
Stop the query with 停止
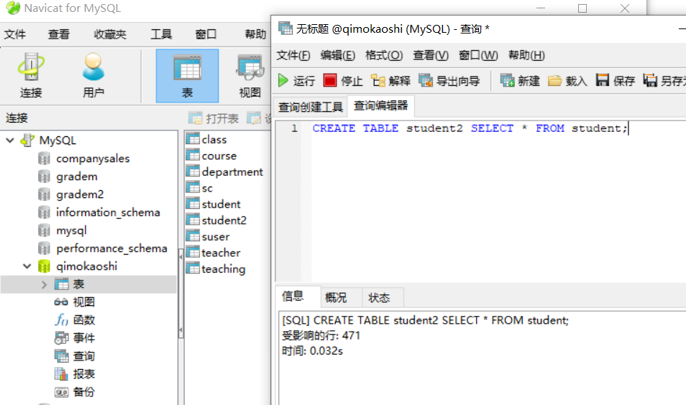pos(343,81)
